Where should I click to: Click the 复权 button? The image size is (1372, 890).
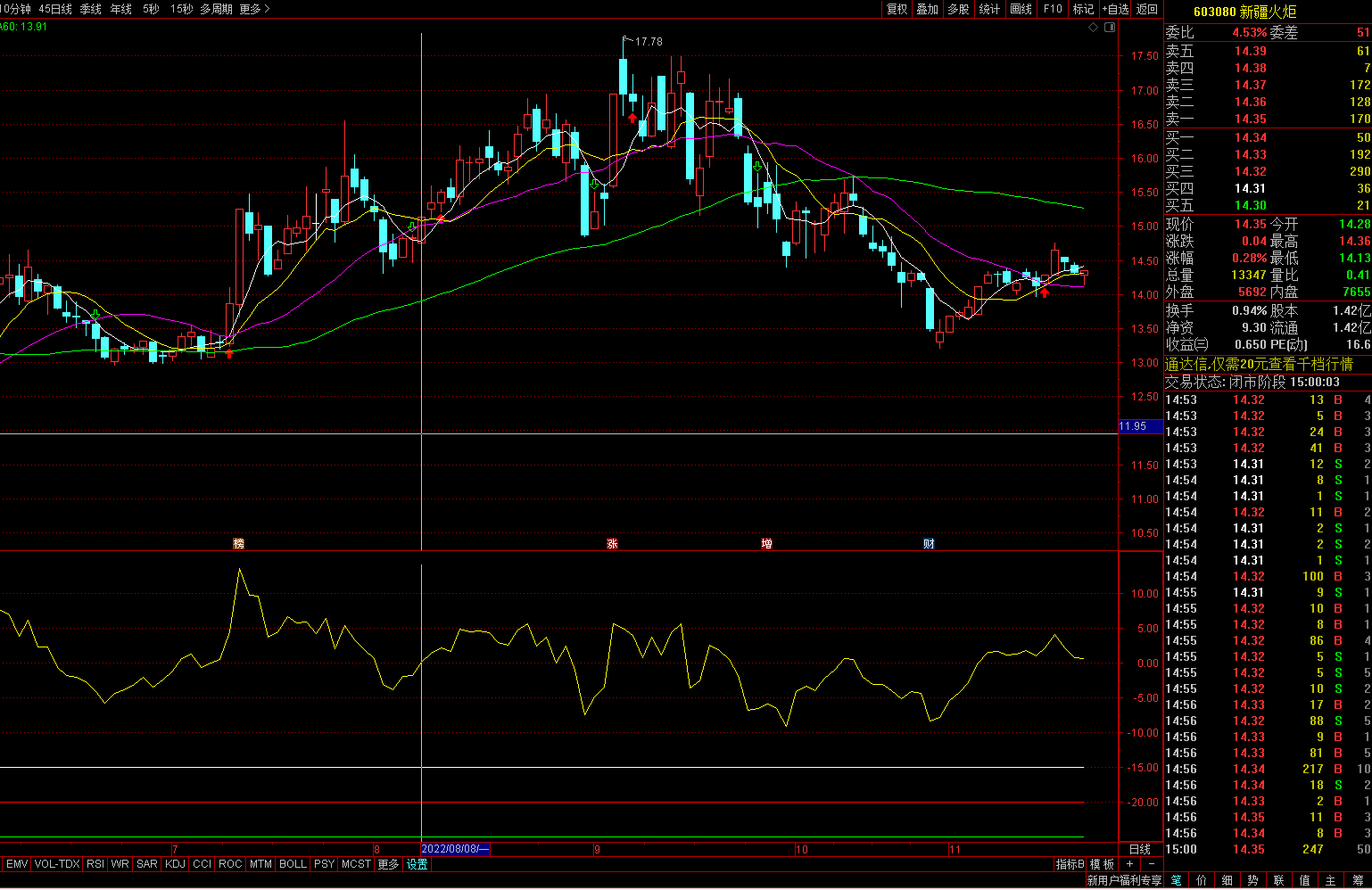[897, 9]
